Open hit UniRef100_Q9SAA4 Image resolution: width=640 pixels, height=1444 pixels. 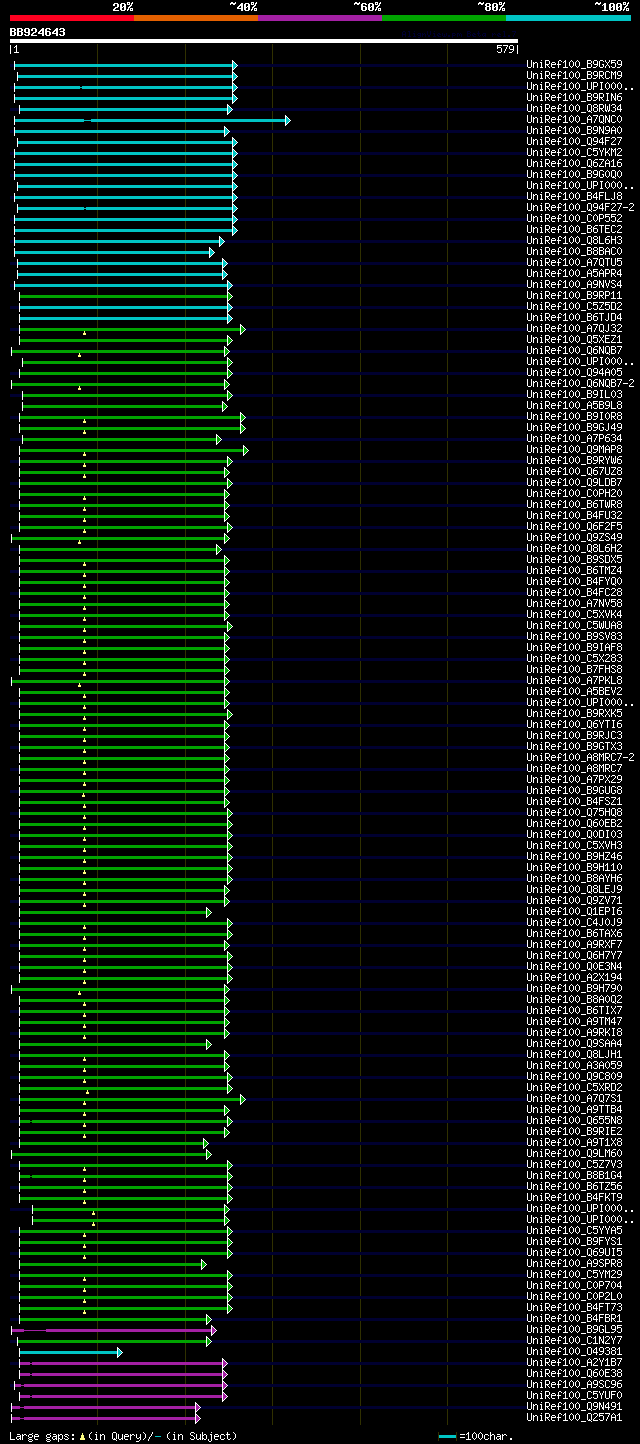pos(575,1043)
